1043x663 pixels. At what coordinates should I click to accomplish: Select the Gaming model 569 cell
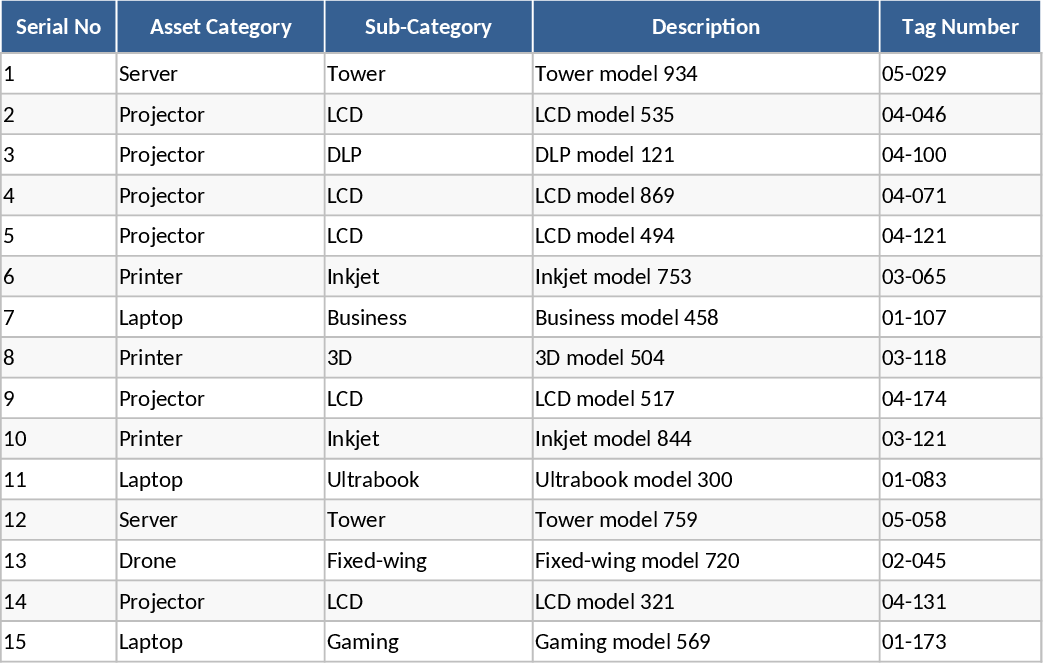(623, 642)
